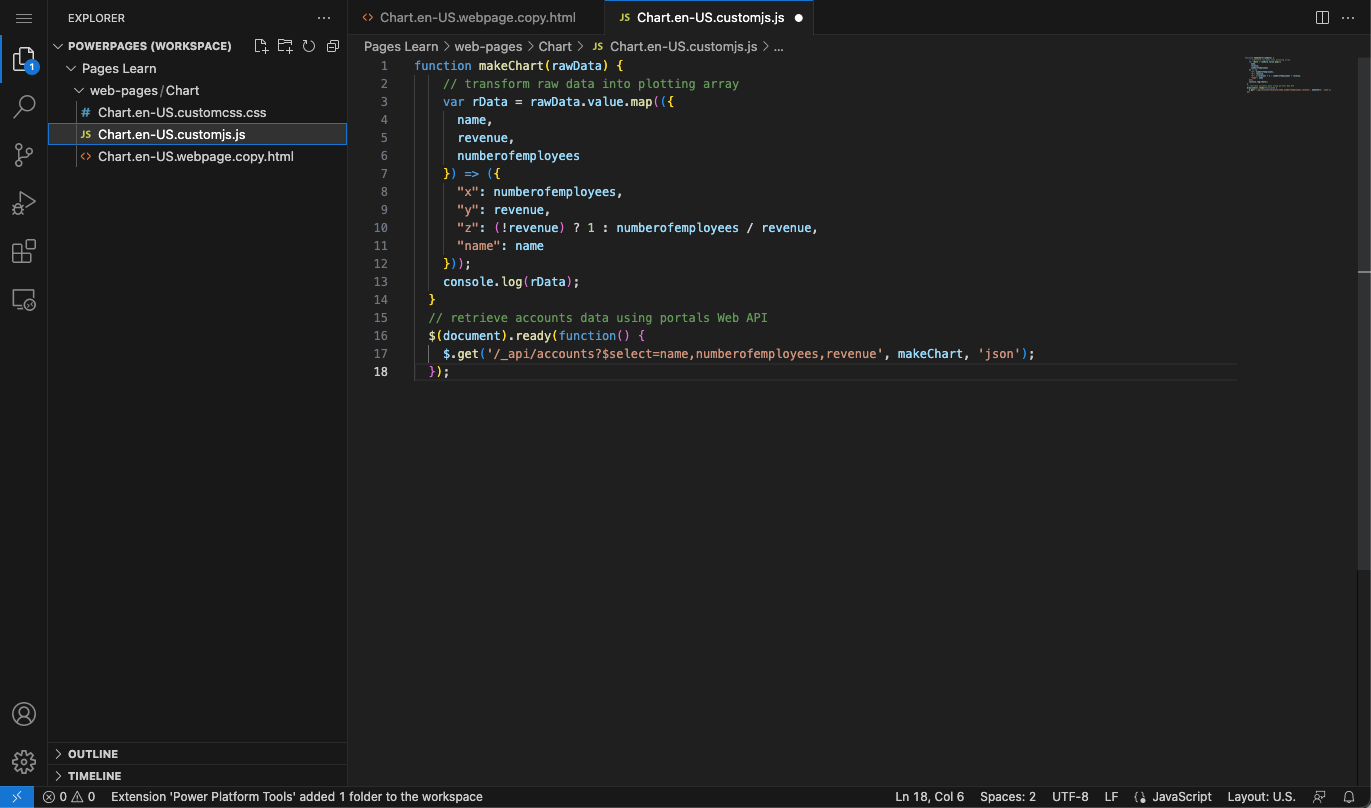Screen dimensions: 1371x808
Task: Collapse the Pages Learn folder
Action: point(119,68)
